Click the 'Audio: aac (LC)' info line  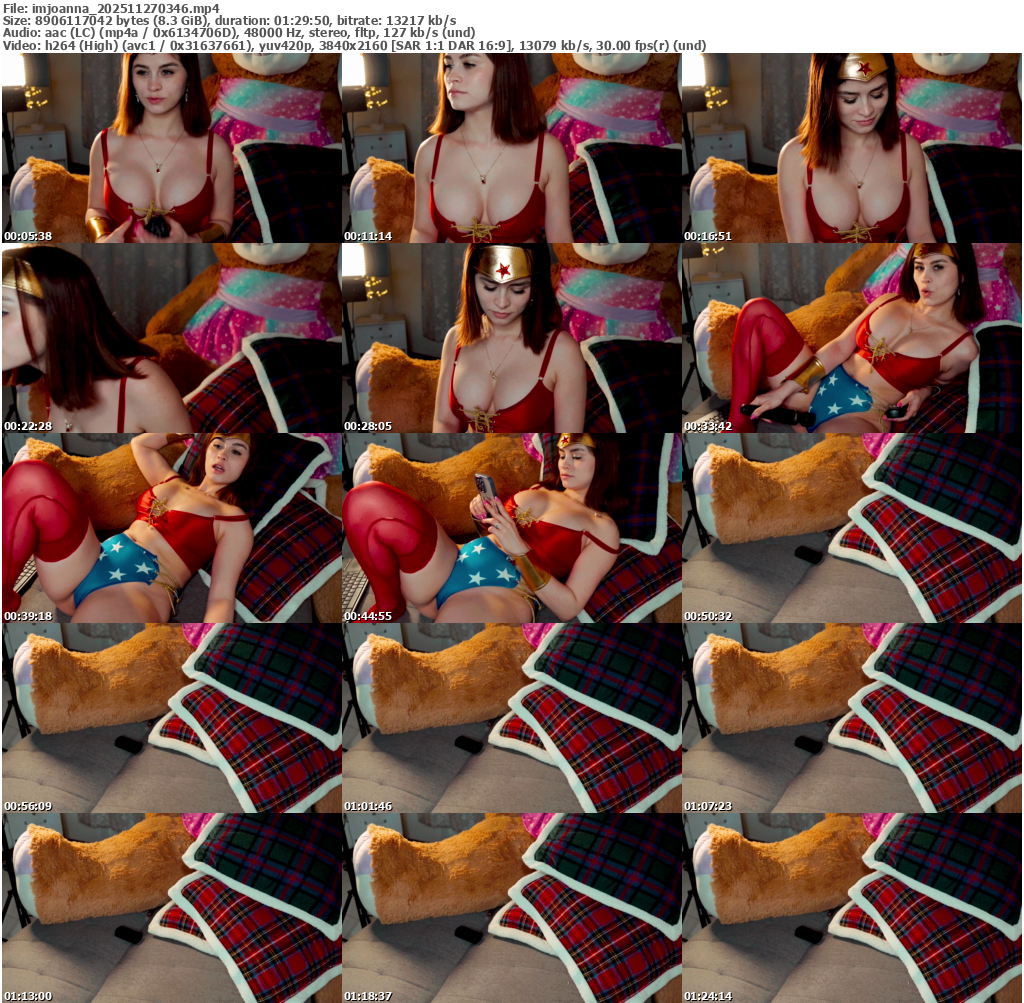click(x=238, y=33)
